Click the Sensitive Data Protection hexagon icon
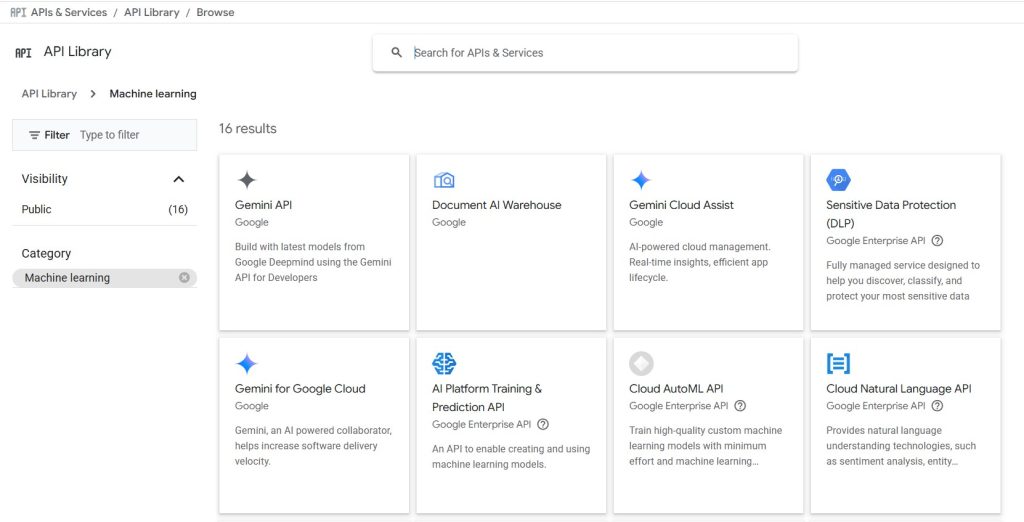 click(x=838, y=180)
